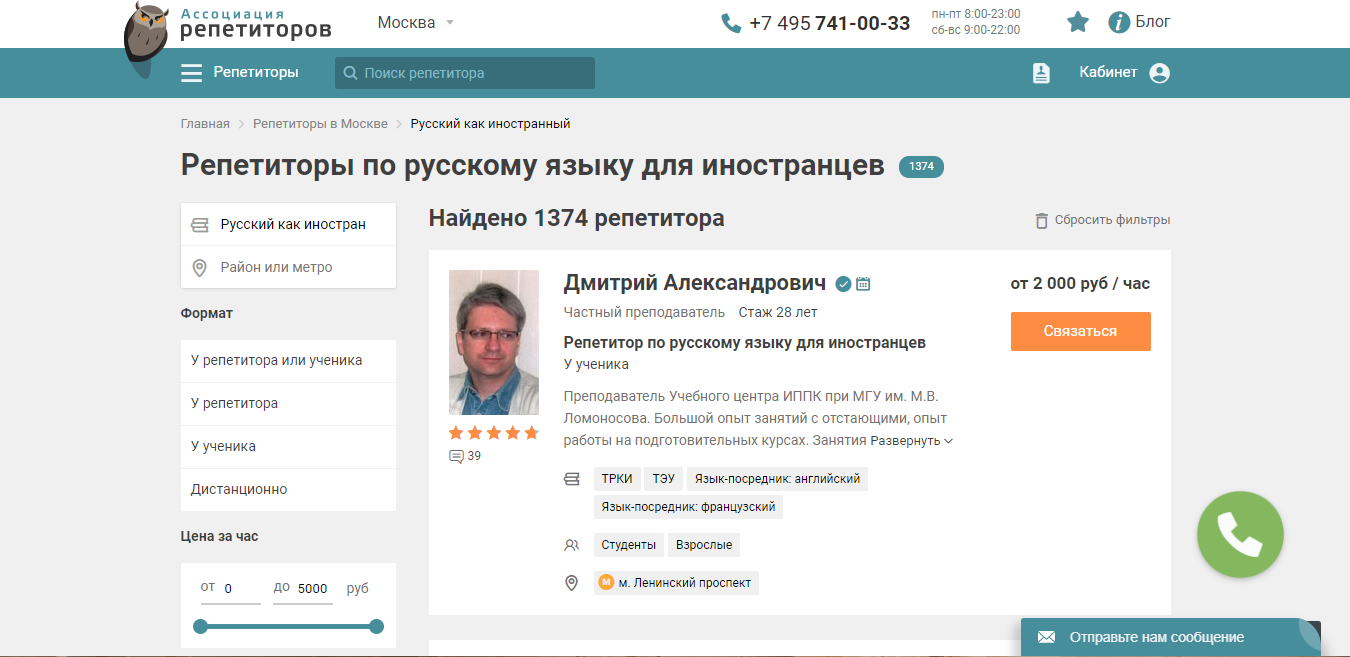
Task: Open the Москва city dropdown
Action: click(413, 21)
